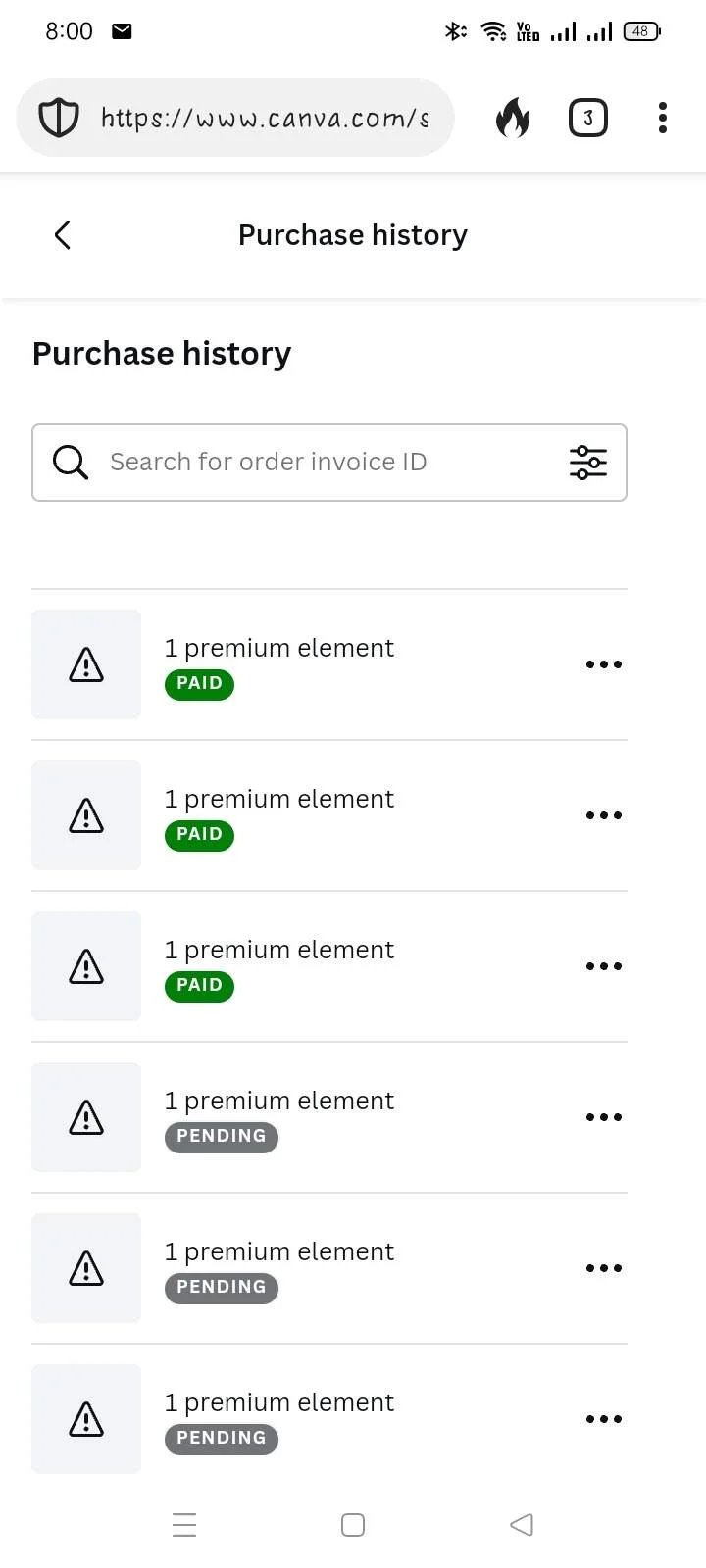Open the search filter sliders icon
Viewport: 706px width, 1568px height.
(588, 462)
